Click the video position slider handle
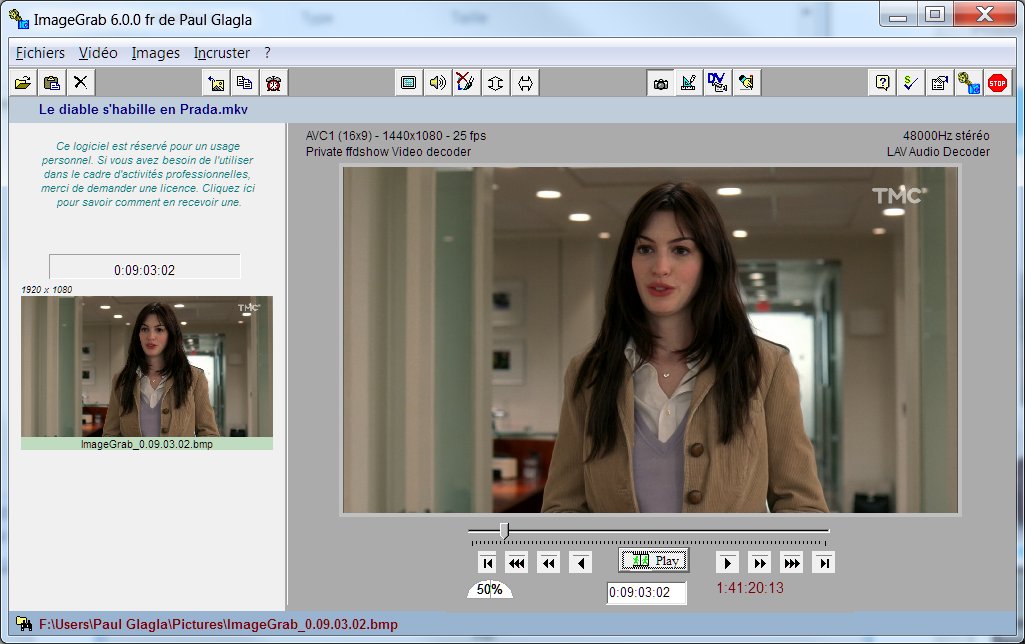 pos(504,531)
